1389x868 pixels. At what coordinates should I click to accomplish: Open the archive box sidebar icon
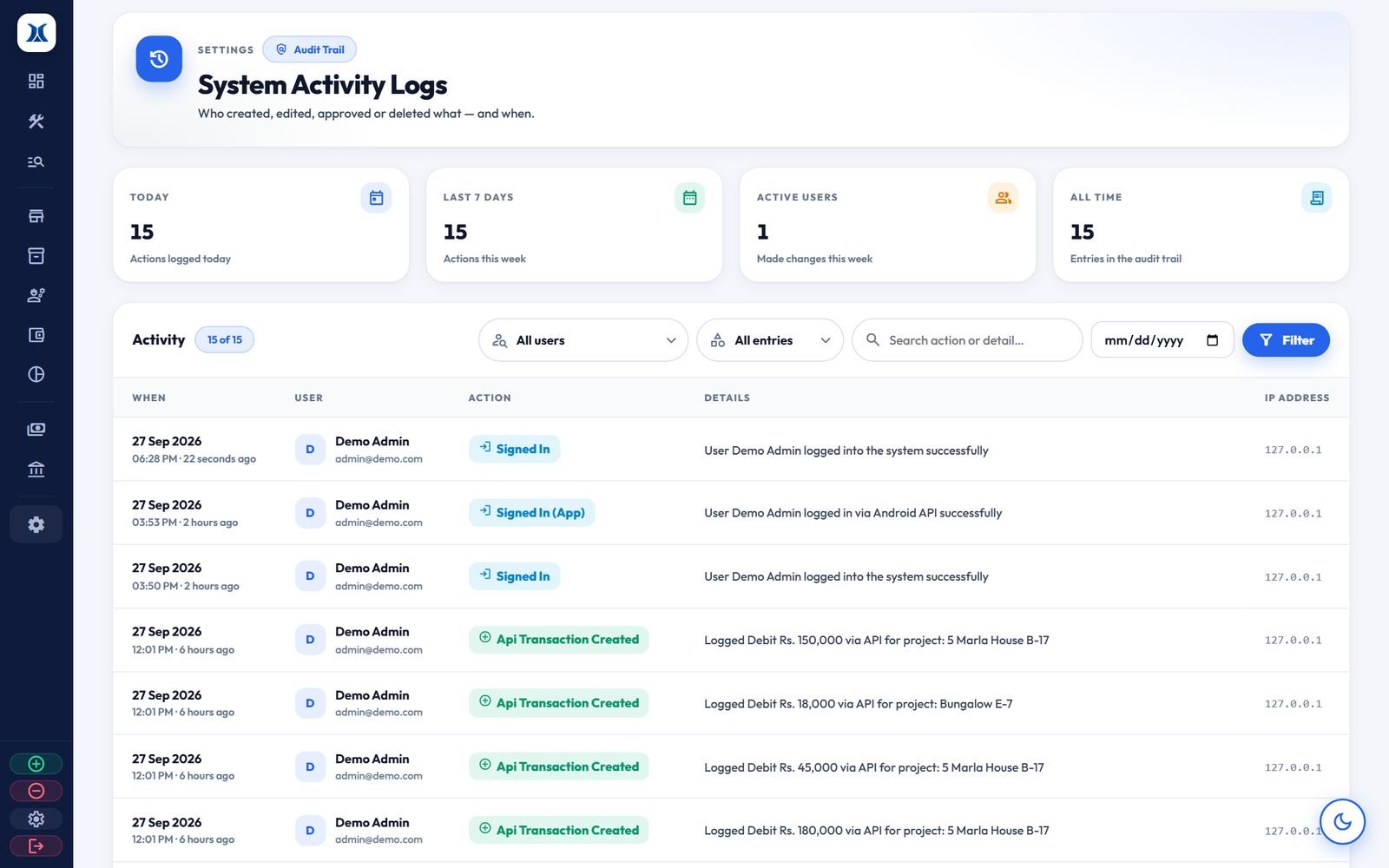36,256
